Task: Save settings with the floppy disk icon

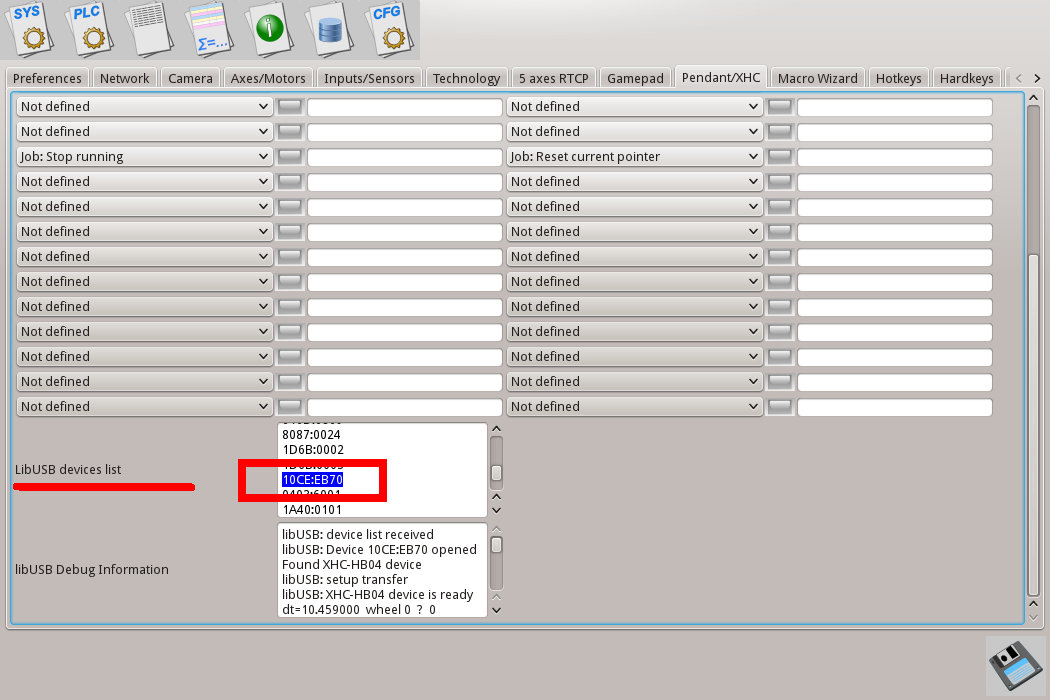Action: click(1015, 665)
